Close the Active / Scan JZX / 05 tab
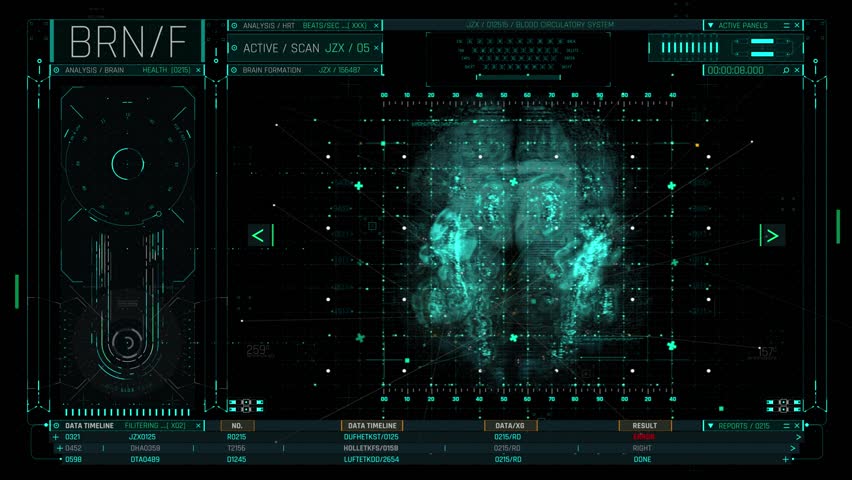 pos(376,48)
